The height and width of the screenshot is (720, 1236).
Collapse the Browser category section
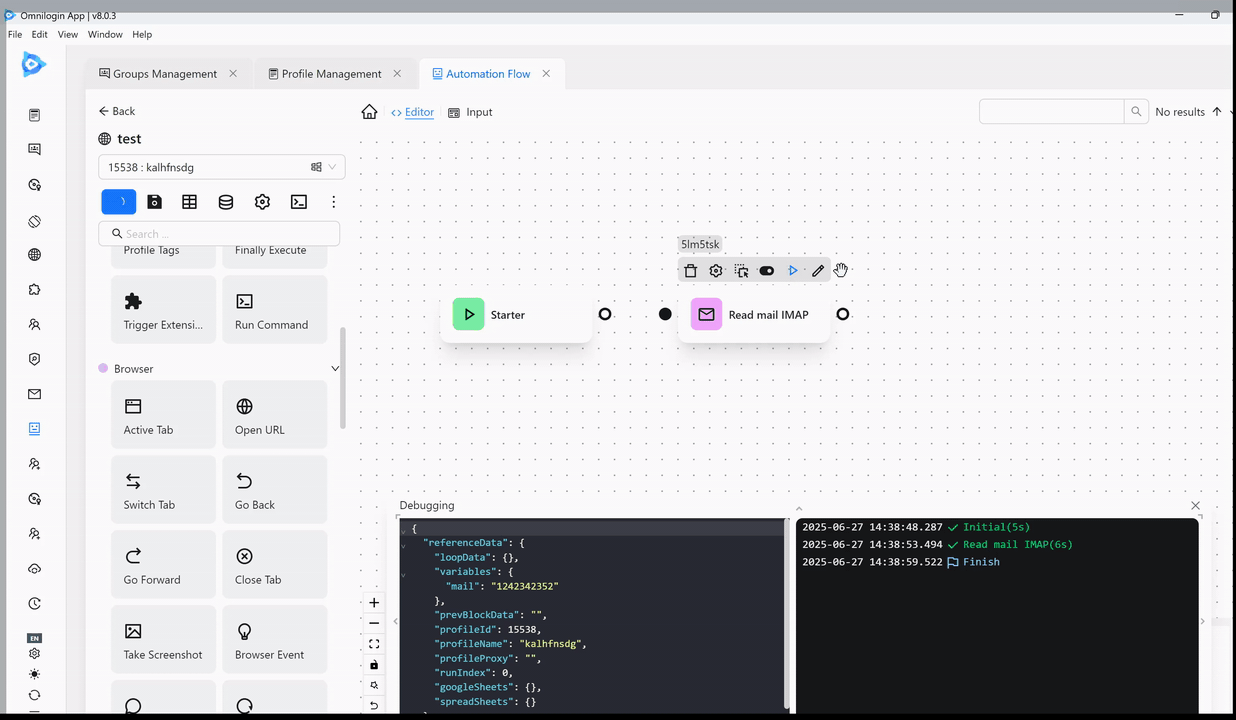tap(335, 369)
